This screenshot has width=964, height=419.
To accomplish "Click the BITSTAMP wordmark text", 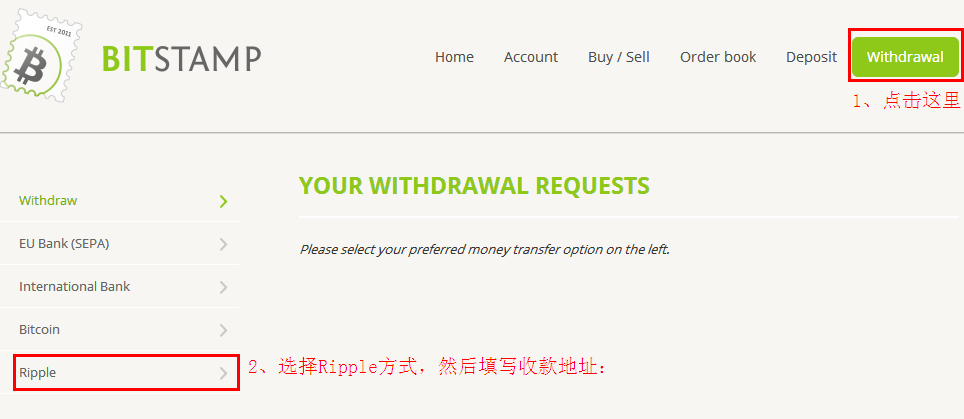I will click(x=181, y=58).
